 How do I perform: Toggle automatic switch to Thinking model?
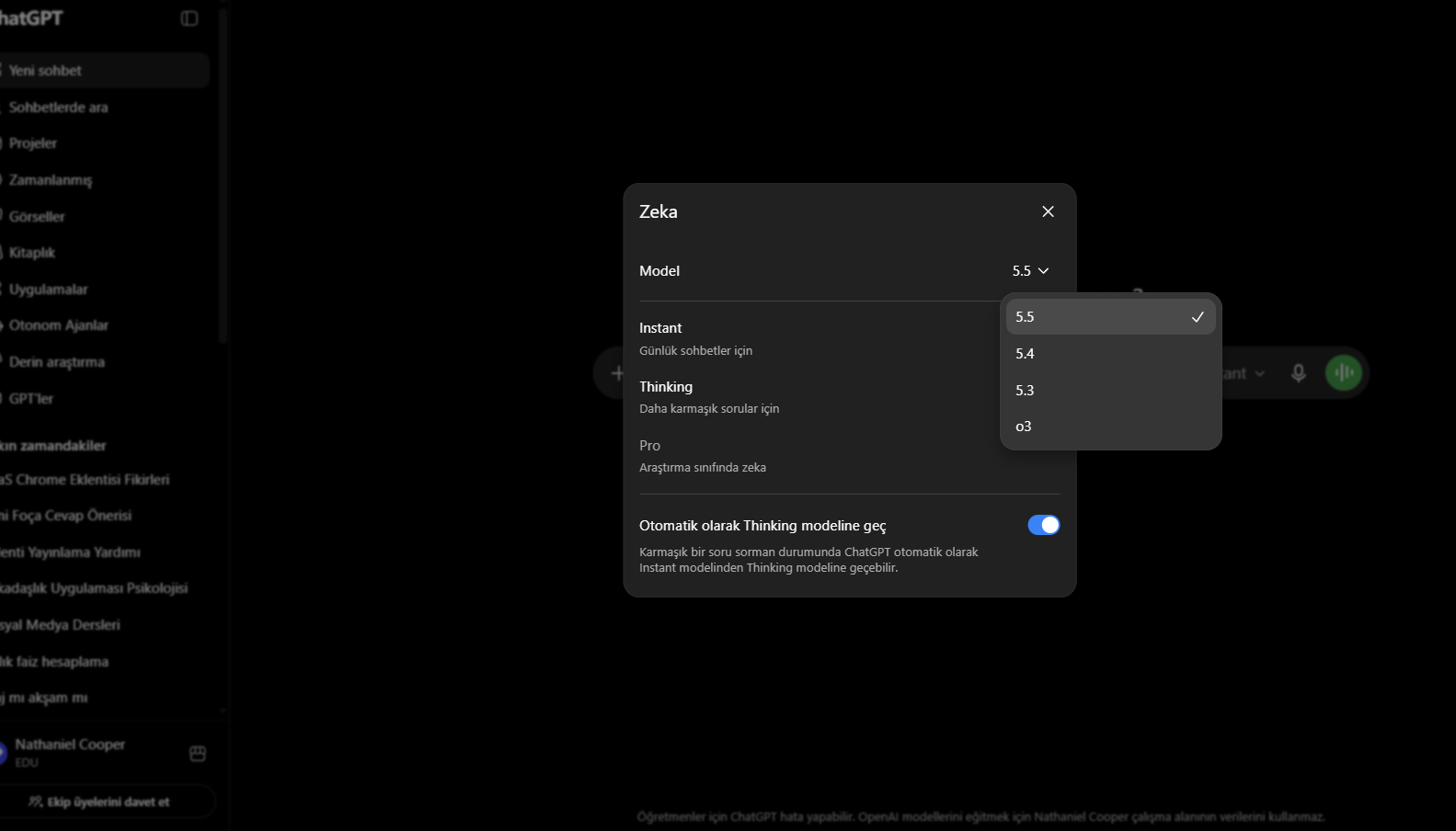pos(1043,525)
